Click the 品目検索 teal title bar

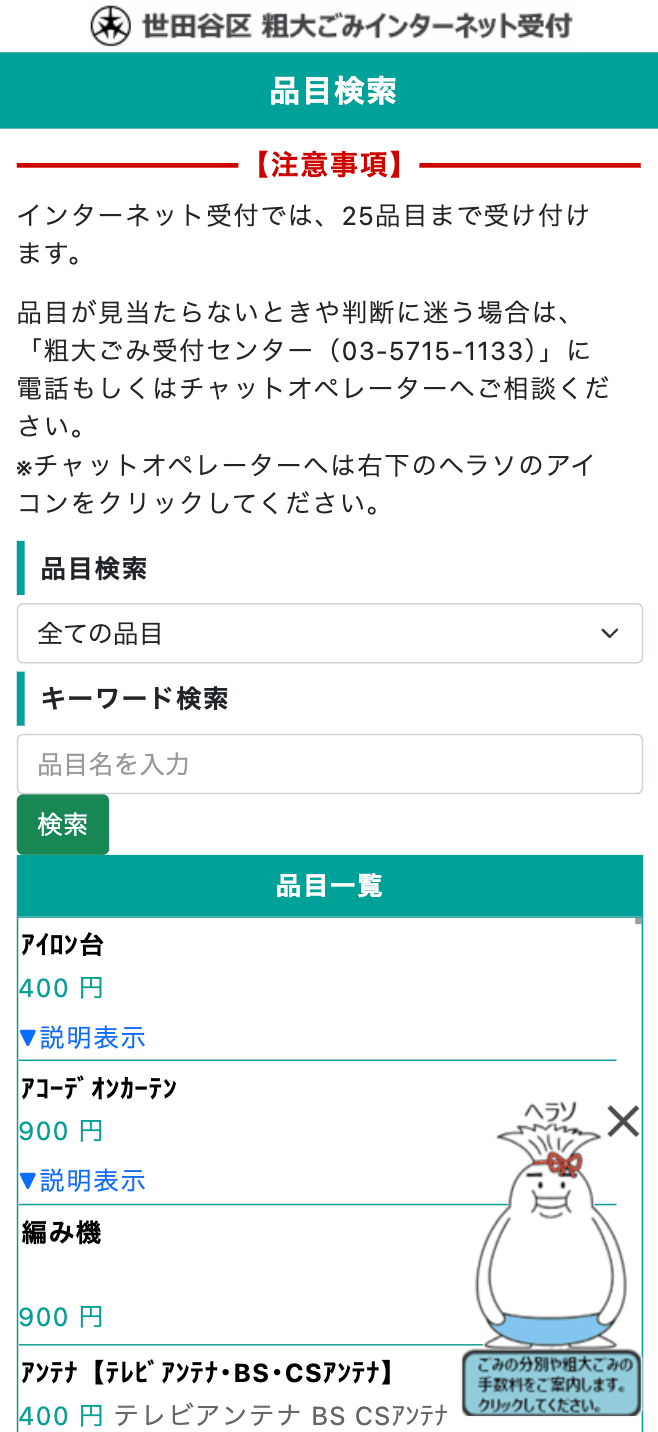[x=329, y=91]
